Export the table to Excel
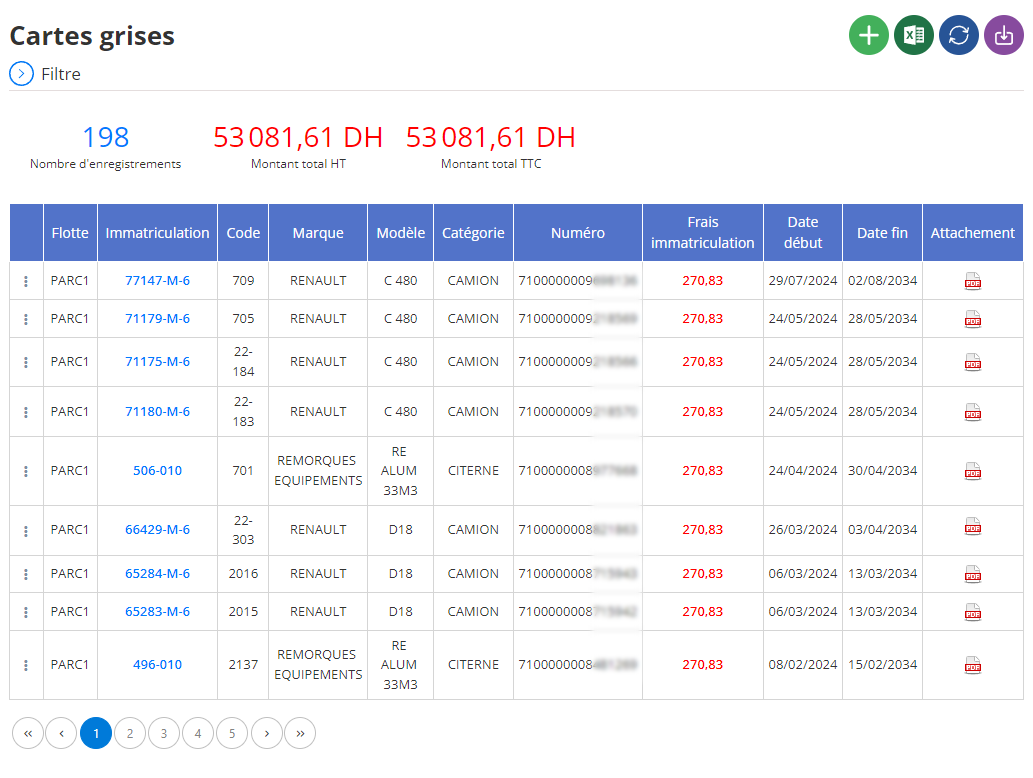The width and height of the screenshot is (1033, 778). 913,35
